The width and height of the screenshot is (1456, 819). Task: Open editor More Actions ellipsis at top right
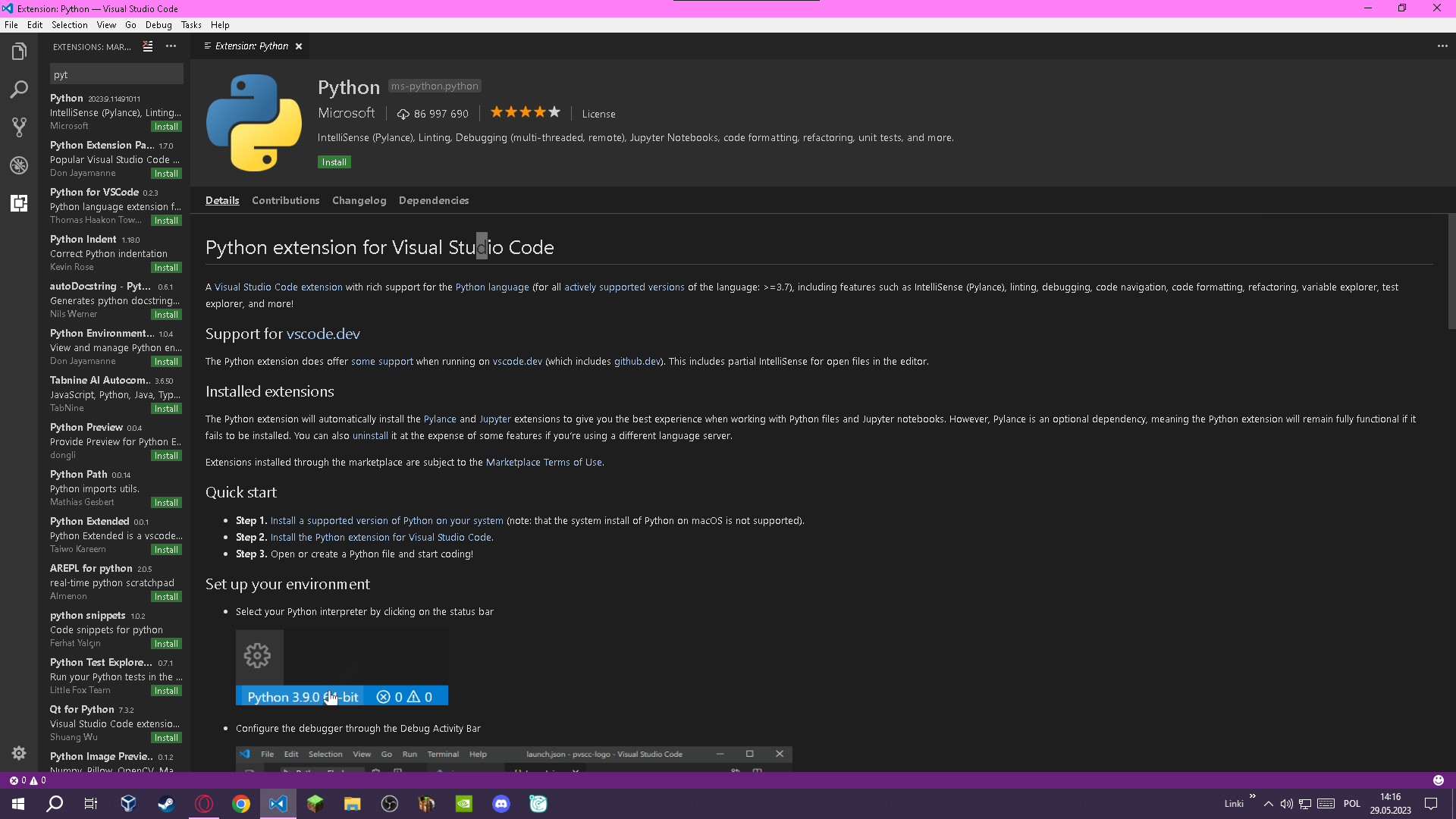pos(1442,46)
